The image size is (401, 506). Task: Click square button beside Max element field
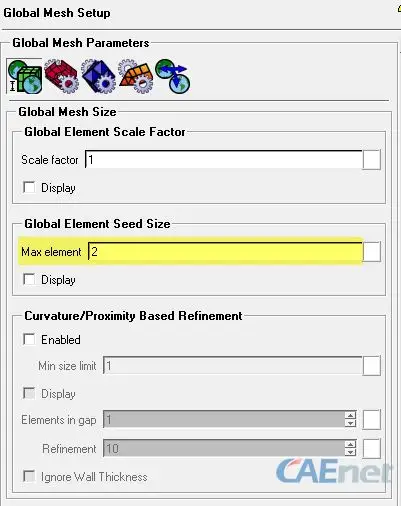(372, 252)
